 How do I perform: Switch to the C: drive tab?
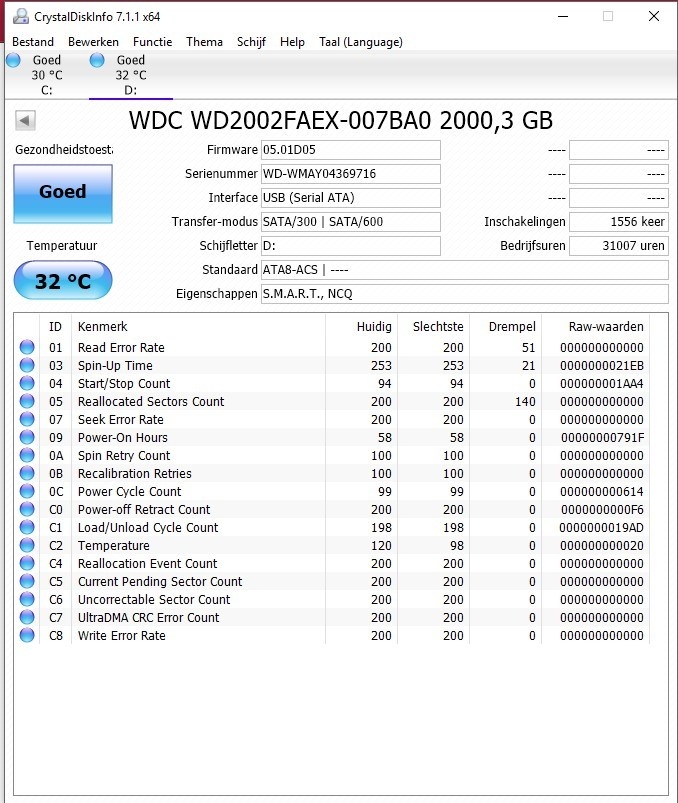47,75
